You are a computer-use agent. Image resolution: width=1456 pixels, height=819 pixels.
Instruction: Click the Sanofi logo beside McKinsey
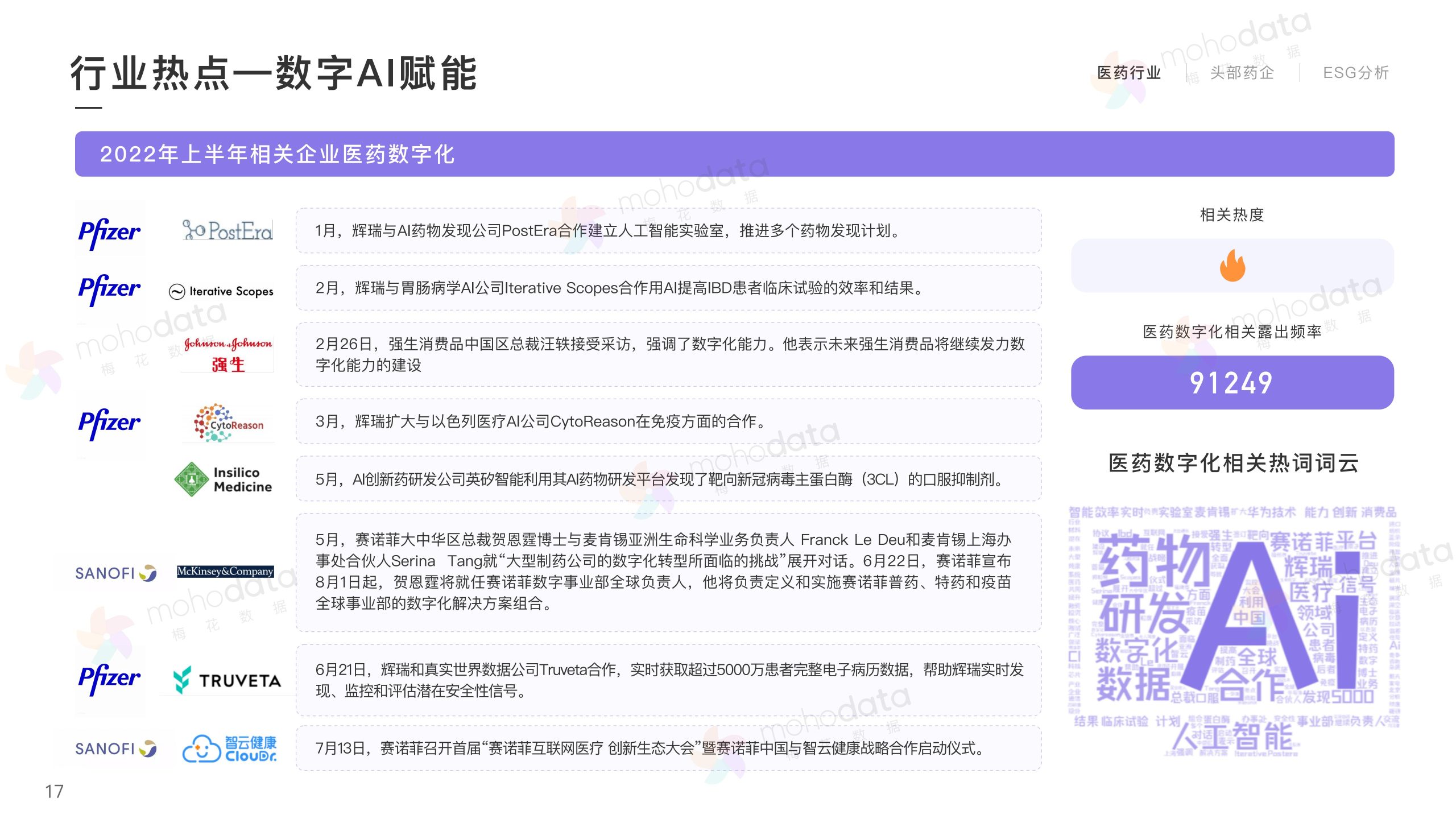pos(115,573)
